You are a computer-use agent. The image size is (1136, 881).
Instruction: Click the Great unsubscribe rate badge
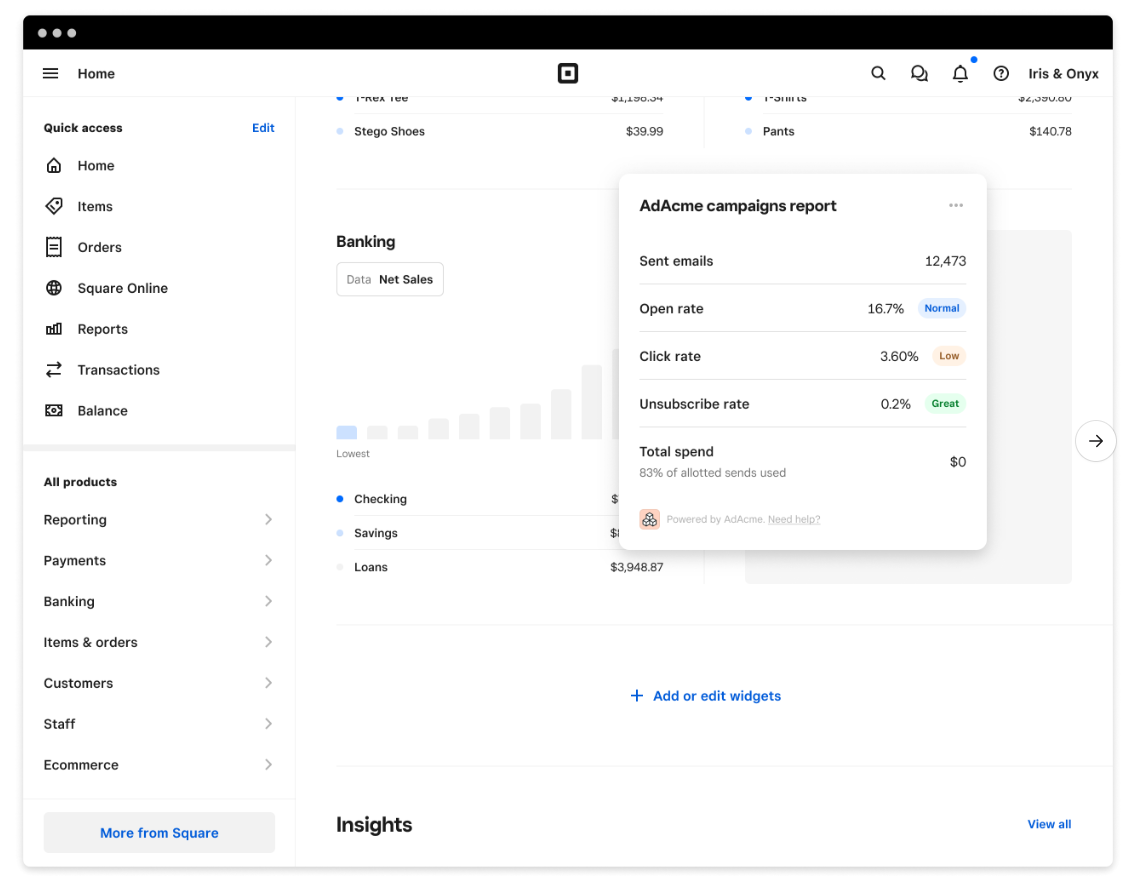945,404
